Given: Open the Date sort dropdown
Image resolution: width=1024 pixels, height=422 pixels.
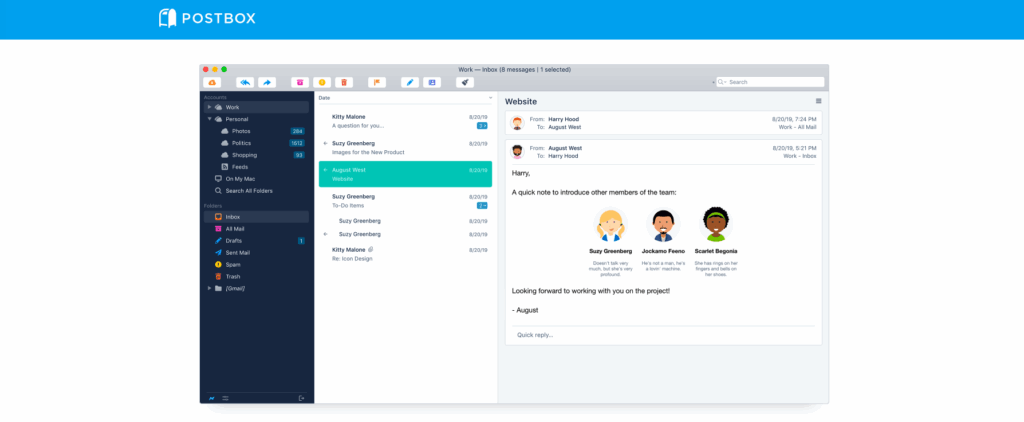Looking at the screenshot, I should click(x=490, y=98).
